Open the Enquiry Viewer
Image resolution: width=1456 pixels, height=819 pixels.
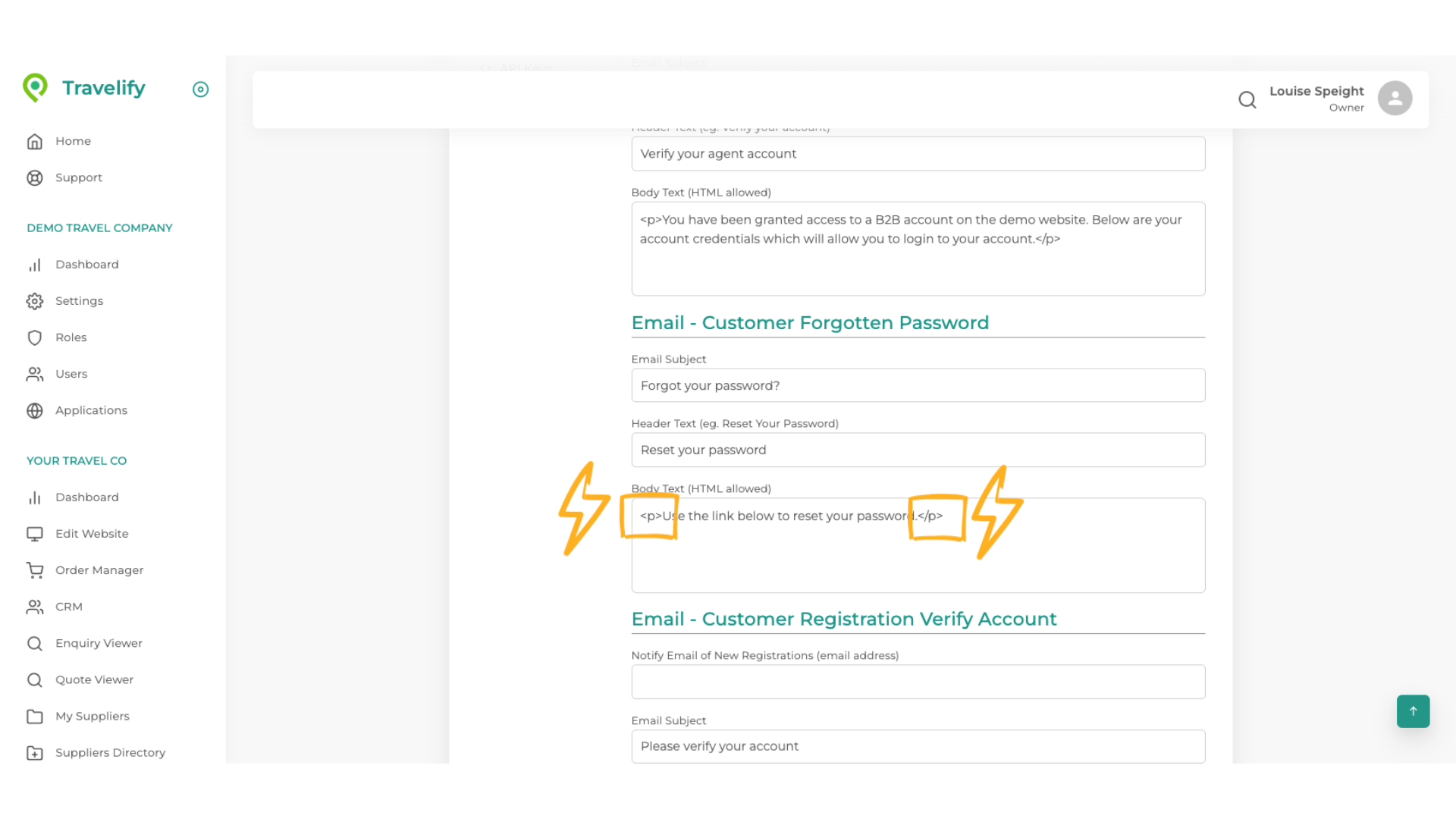click(x=99, y=643)
